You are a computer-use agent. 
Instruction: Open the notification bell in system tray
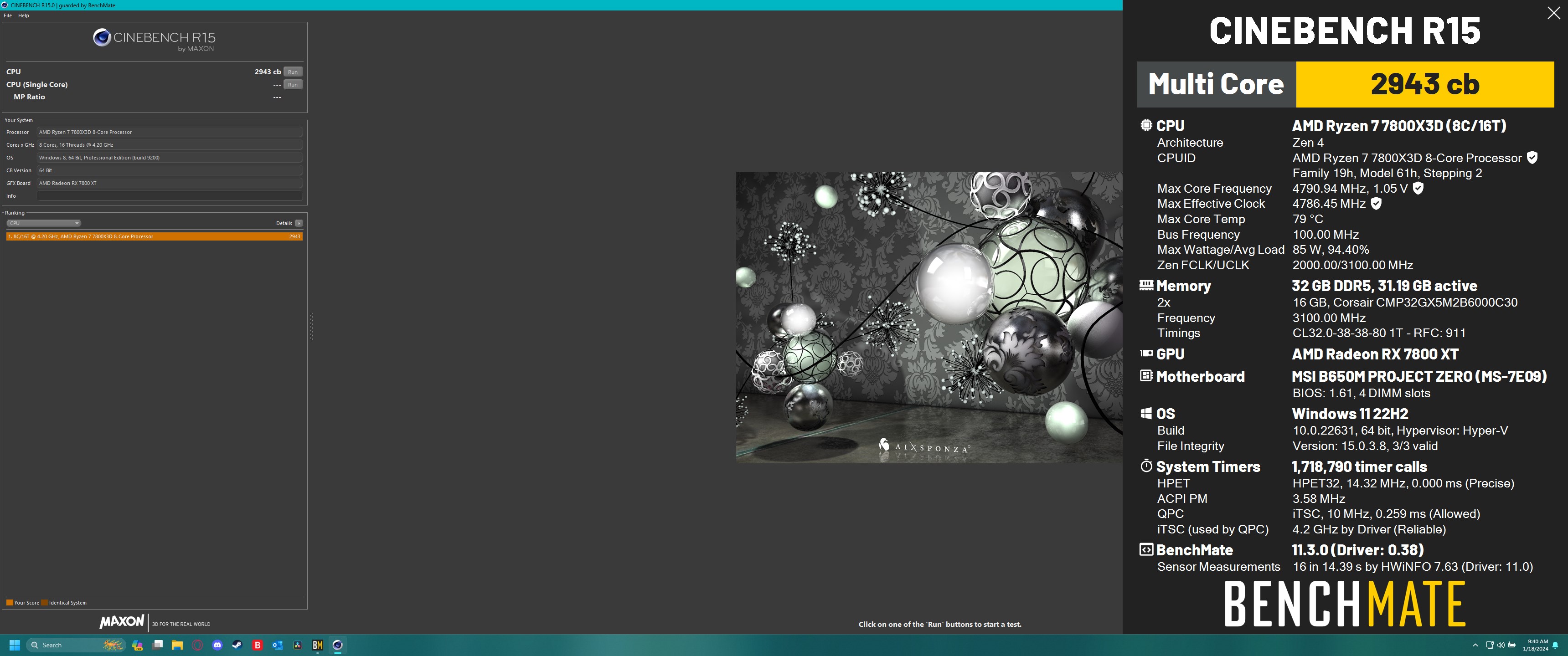pyautogui.click(x=1556, y=645)
